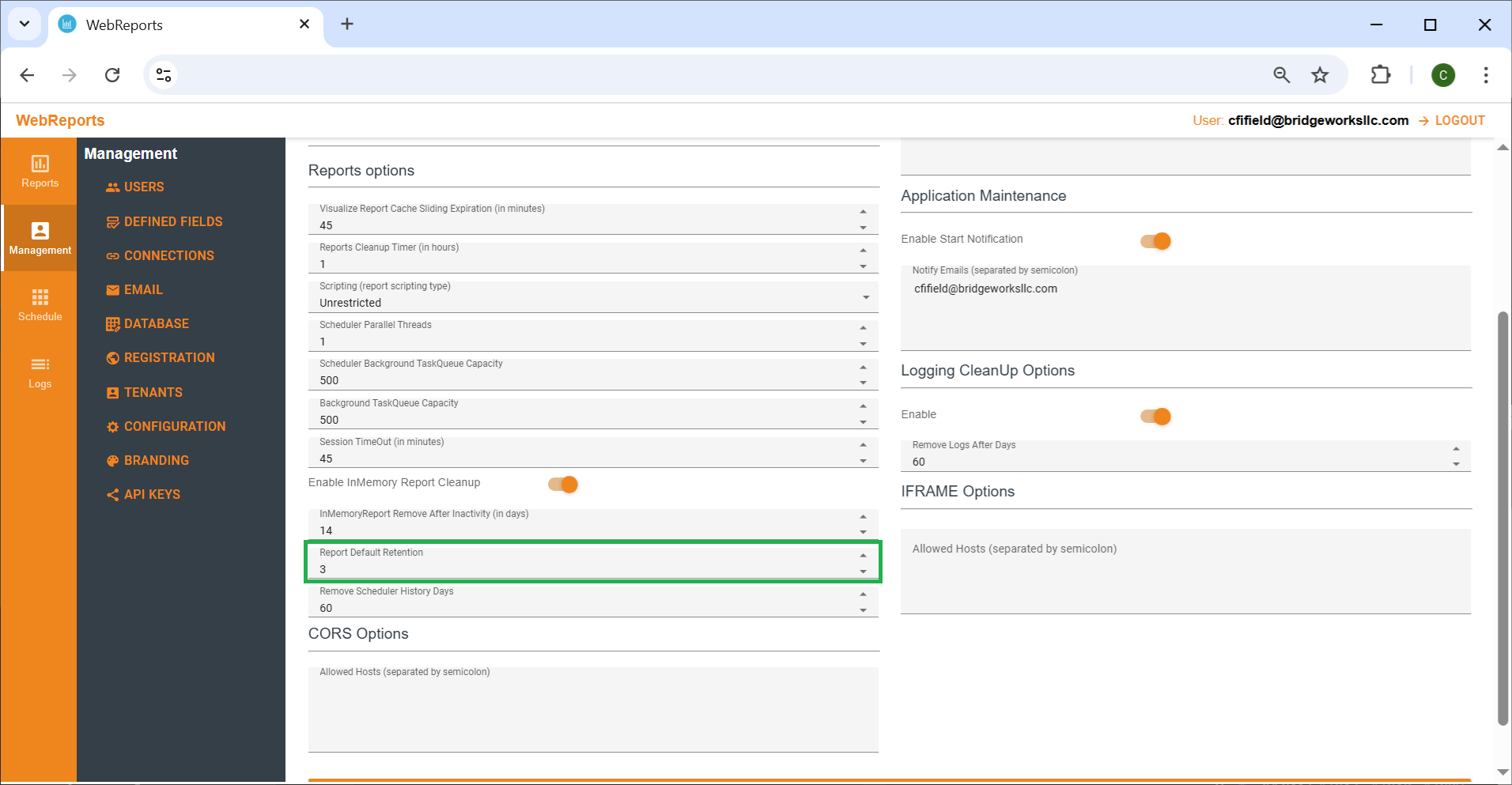Image resolution: width=1512 pixels, height=785 pixels.
Task: Increase Visualize Report Cache Sliding Expiration value
Action: pos(863,212)
